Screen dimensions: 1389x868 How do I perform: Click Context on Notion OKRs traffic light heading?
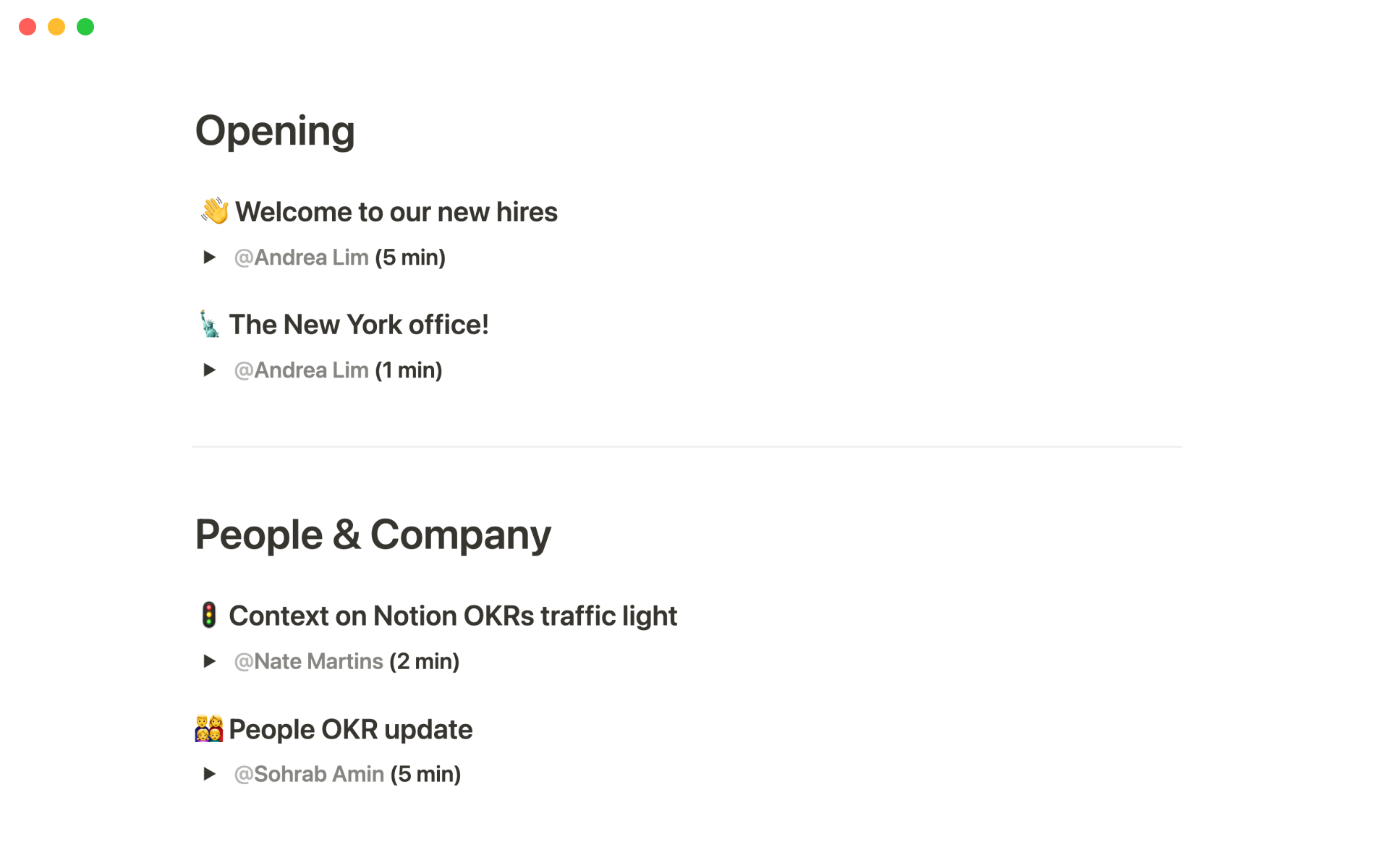[x=453, y=616]
